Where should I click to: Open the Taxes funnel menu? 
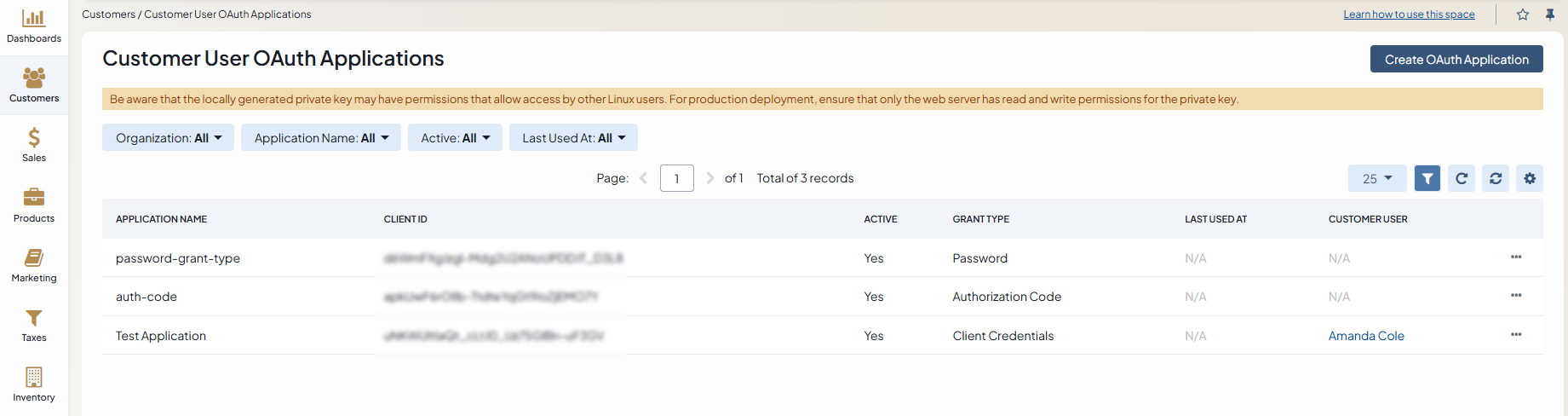pyautogui.click(x=34, y=325)
